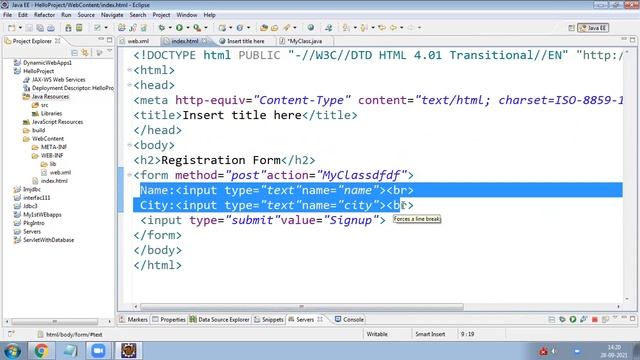The image size is (640, 360).
Task: Open the Refactor menu
Action: pyautogui.click(x=44, y=15)
